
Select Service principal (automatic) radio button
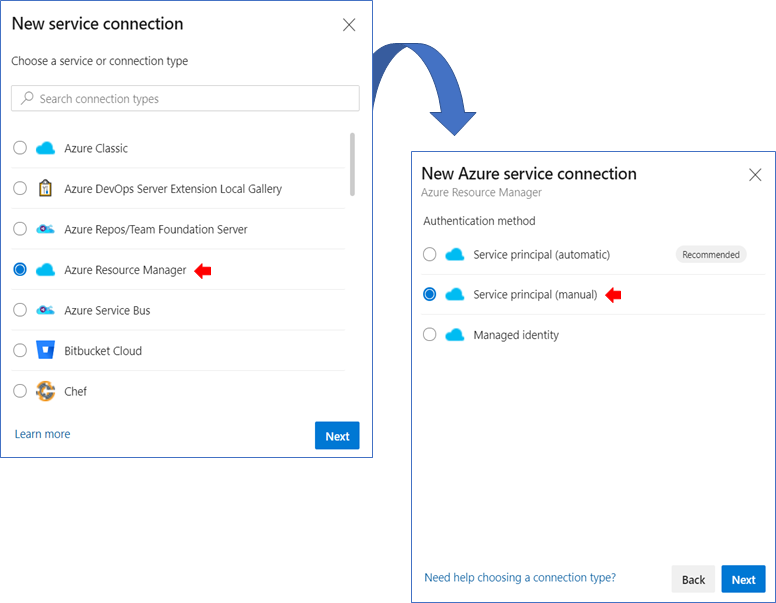point(430,254)
